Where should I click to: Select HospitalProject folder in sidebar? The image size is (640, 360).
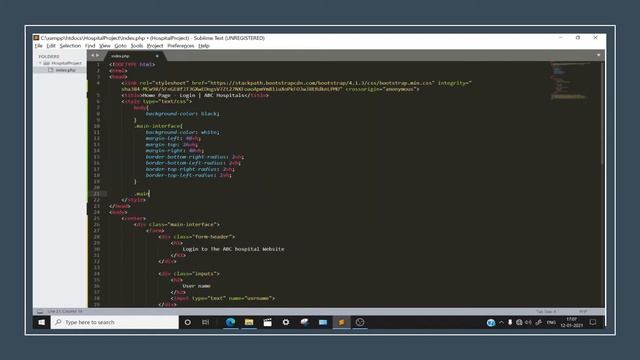pyautogui.click(x=66, y=63)
